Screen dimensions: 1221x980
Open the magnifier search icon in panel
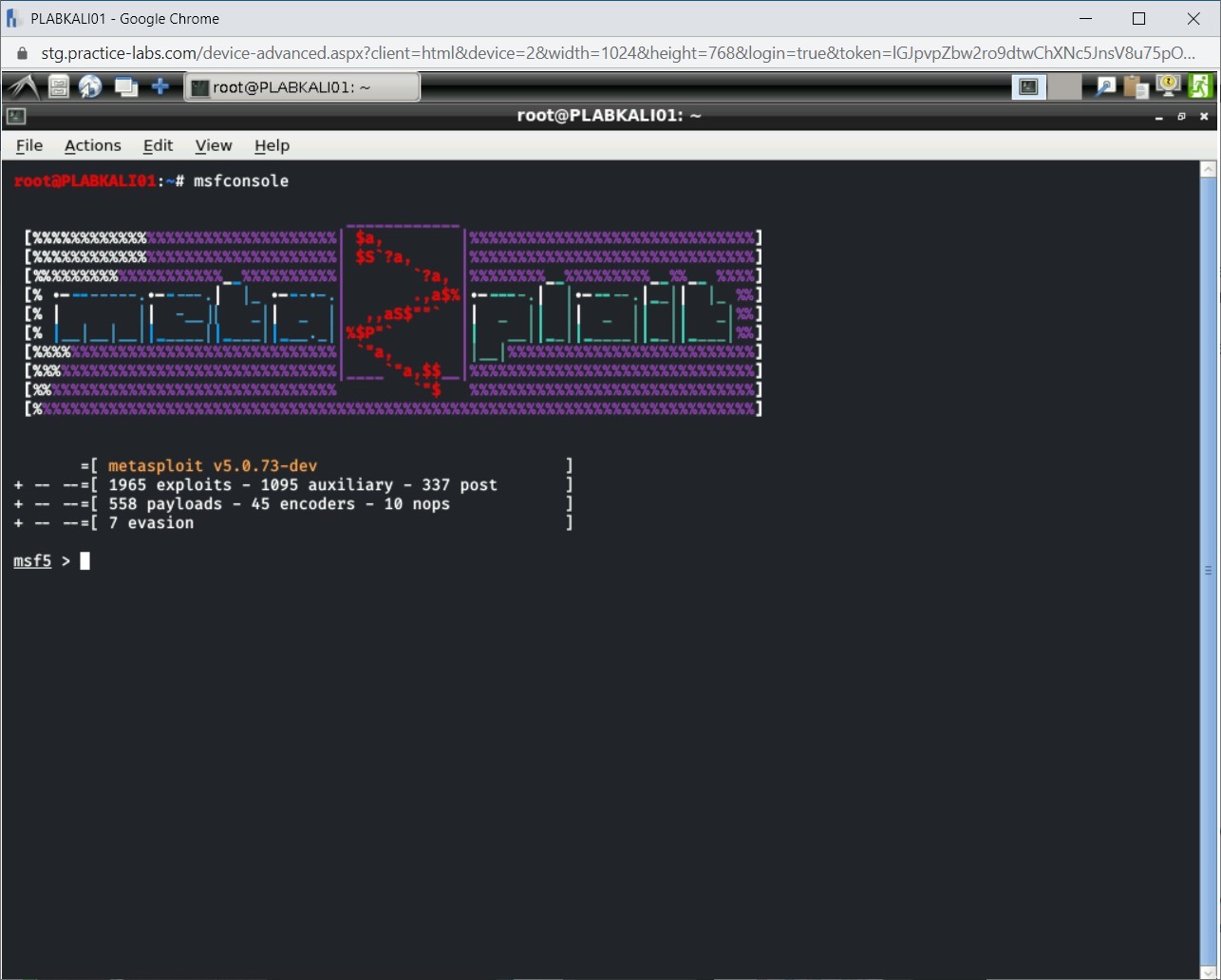1105,87
